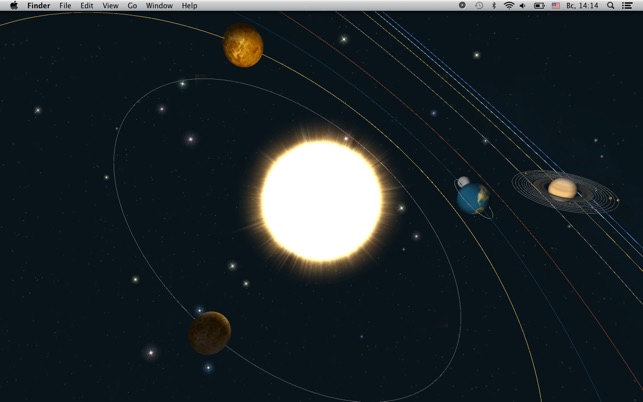The height and width of the screenshot is (402, 643).
Task: Open the View menu
Action: coord(110,6)
